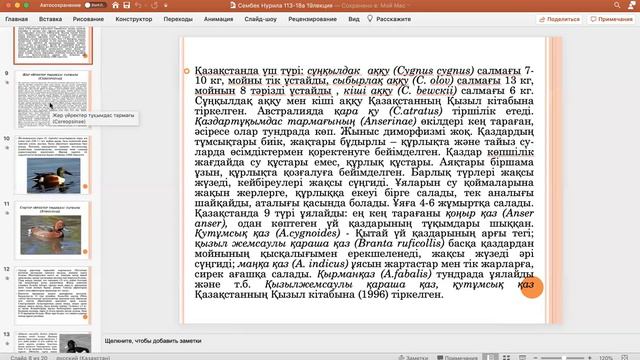Viewport: 640px width, 360px height.
Task: Click the italic term '(Anserinae)' in the slide
Action: tap(388, 121)
